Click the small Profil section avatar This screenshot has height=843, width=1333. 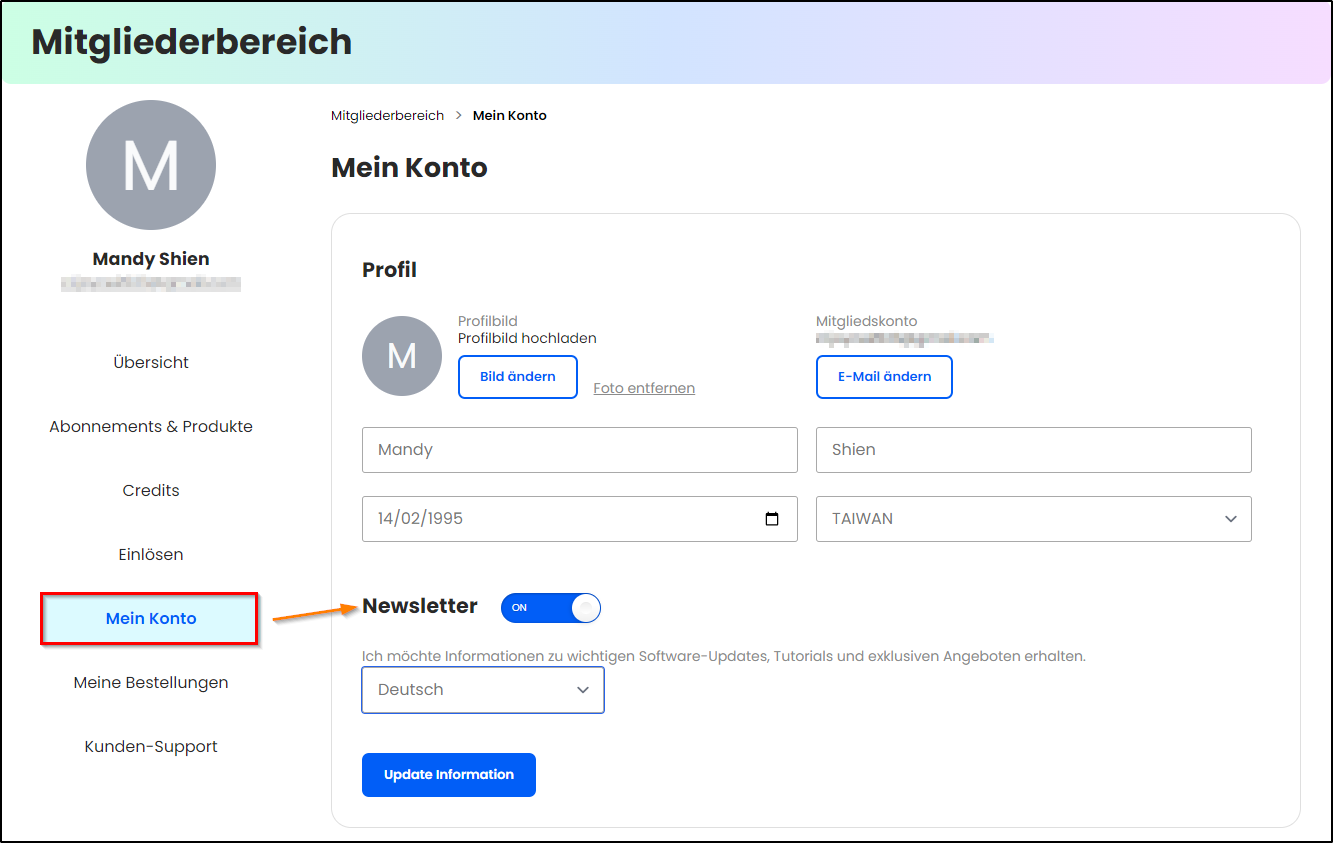[402, 356]
